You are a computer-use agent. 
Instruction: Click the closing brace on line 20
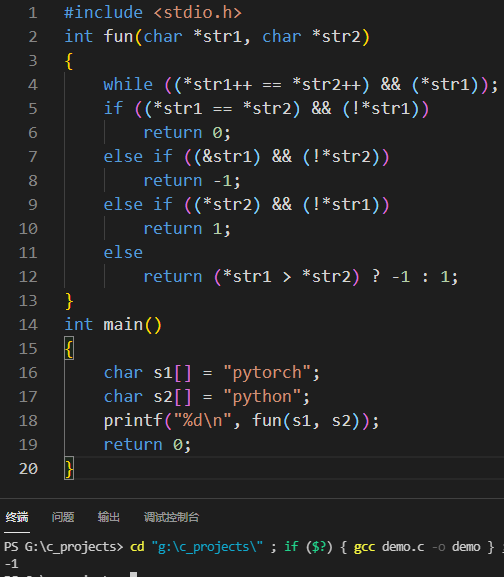coord(69,469)
